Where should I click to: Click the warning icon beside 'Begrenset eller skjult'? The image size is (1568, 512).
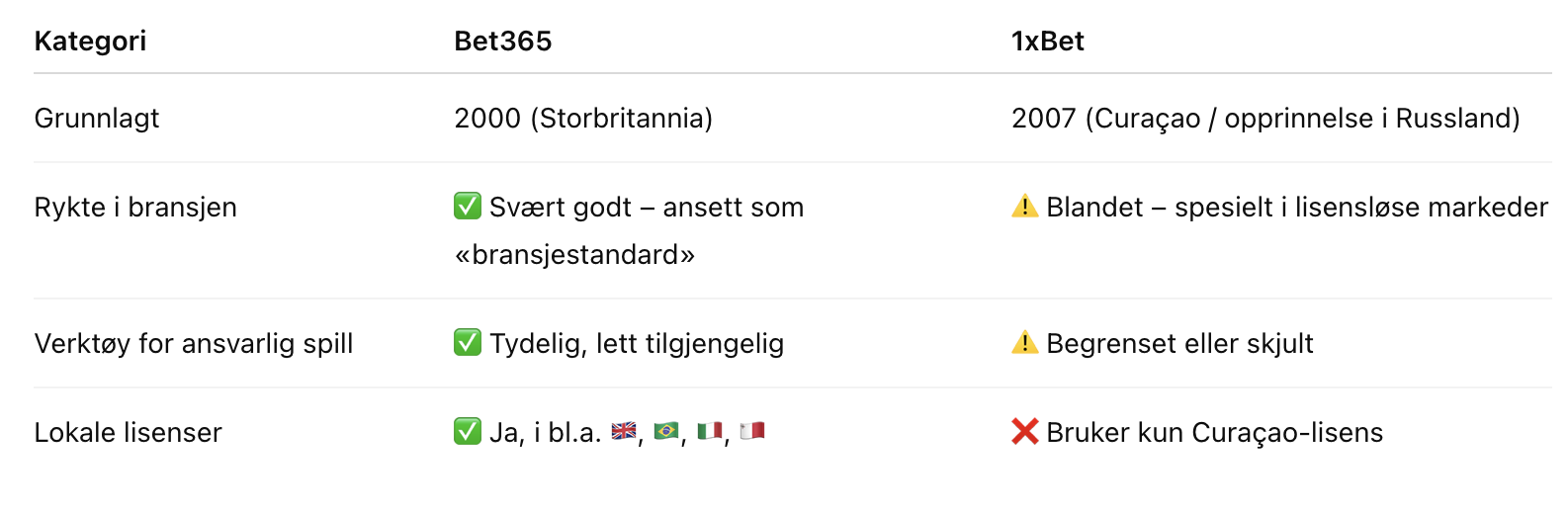[x=1025, y=343]
